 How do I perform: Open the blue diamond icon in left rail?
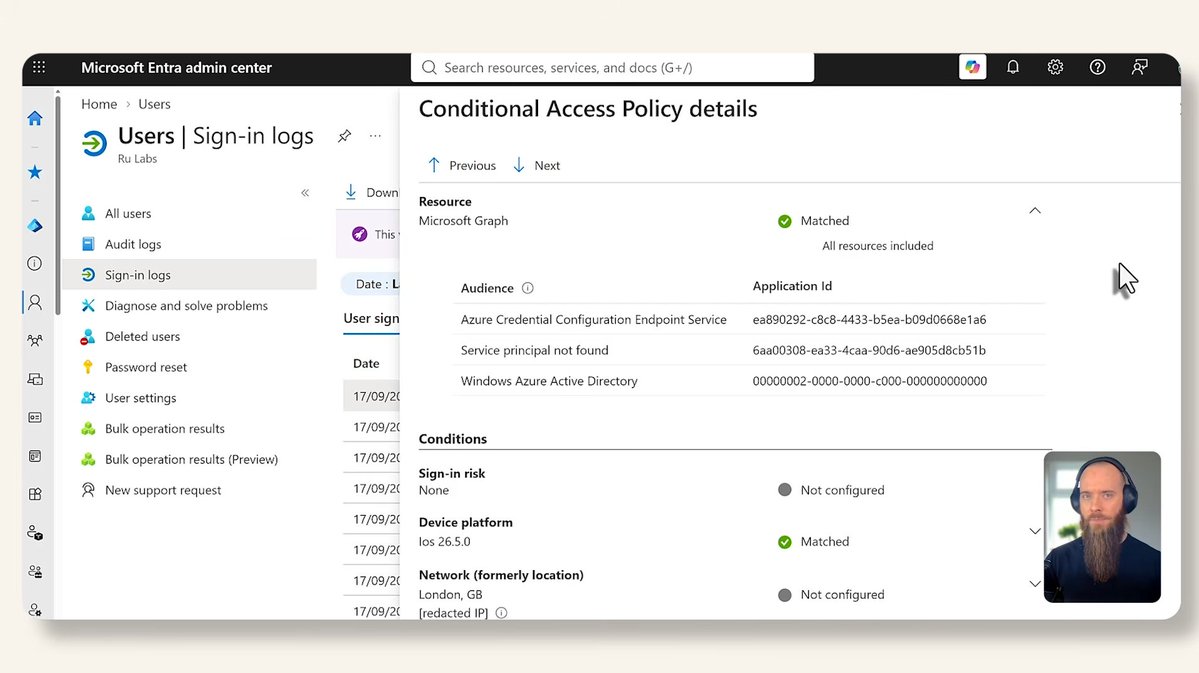pyautogui.click(x=35, y=226)
